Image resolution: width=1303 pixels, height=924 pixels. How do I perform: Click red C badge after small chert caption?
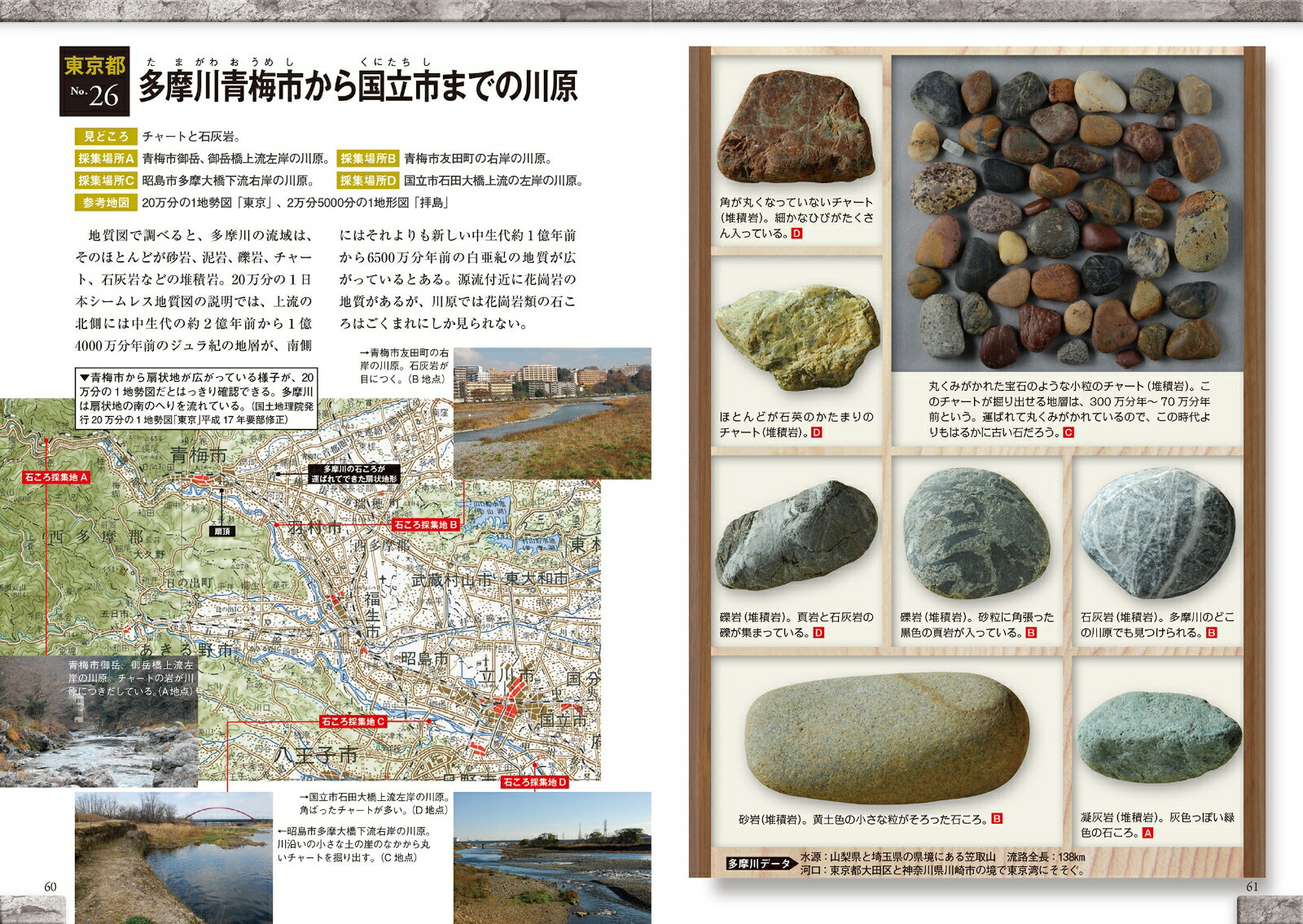(1068, 433)
